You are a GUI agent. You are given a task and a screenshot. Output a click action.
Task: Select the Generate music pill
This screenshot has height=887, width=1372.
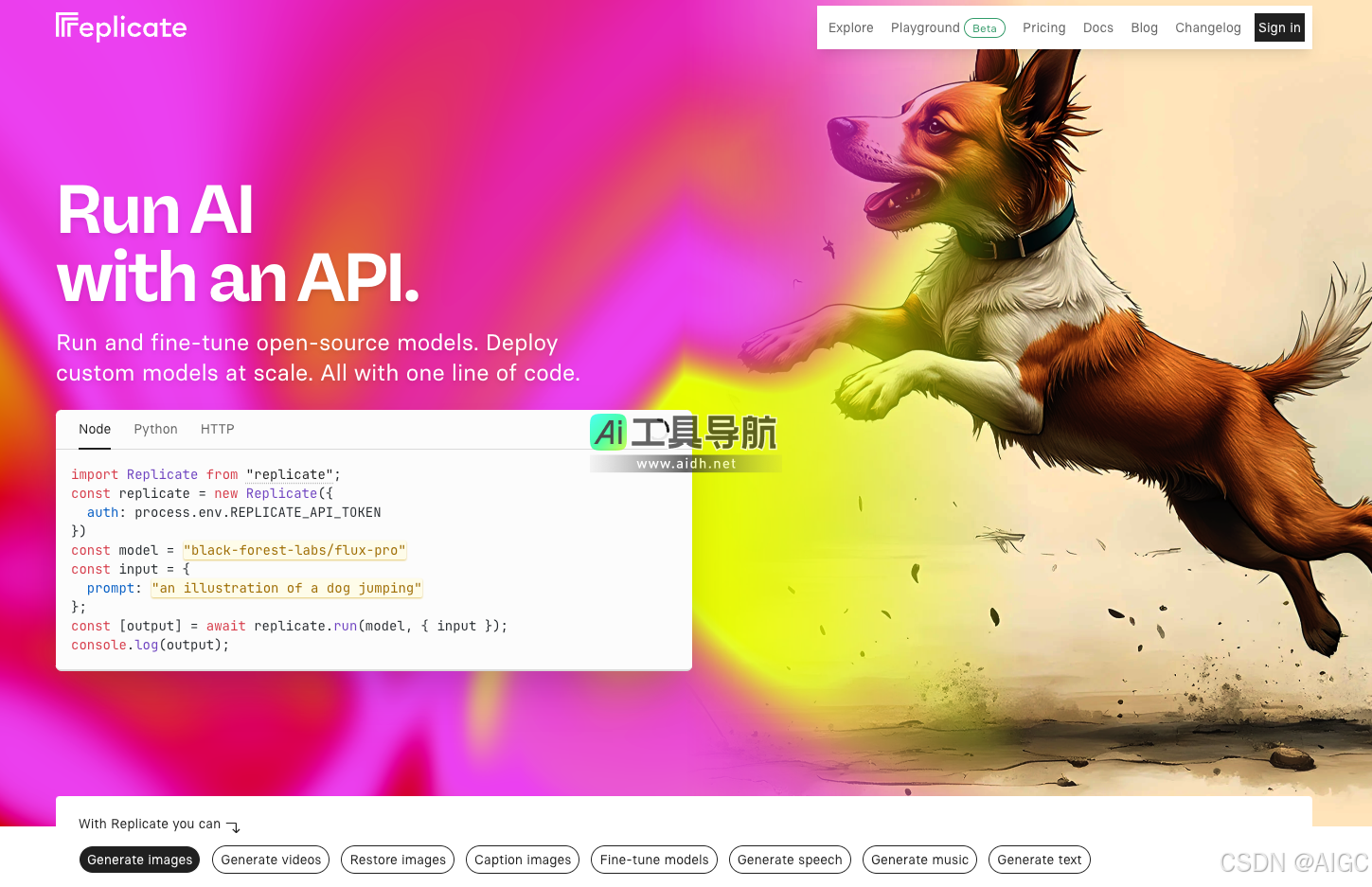919,860
